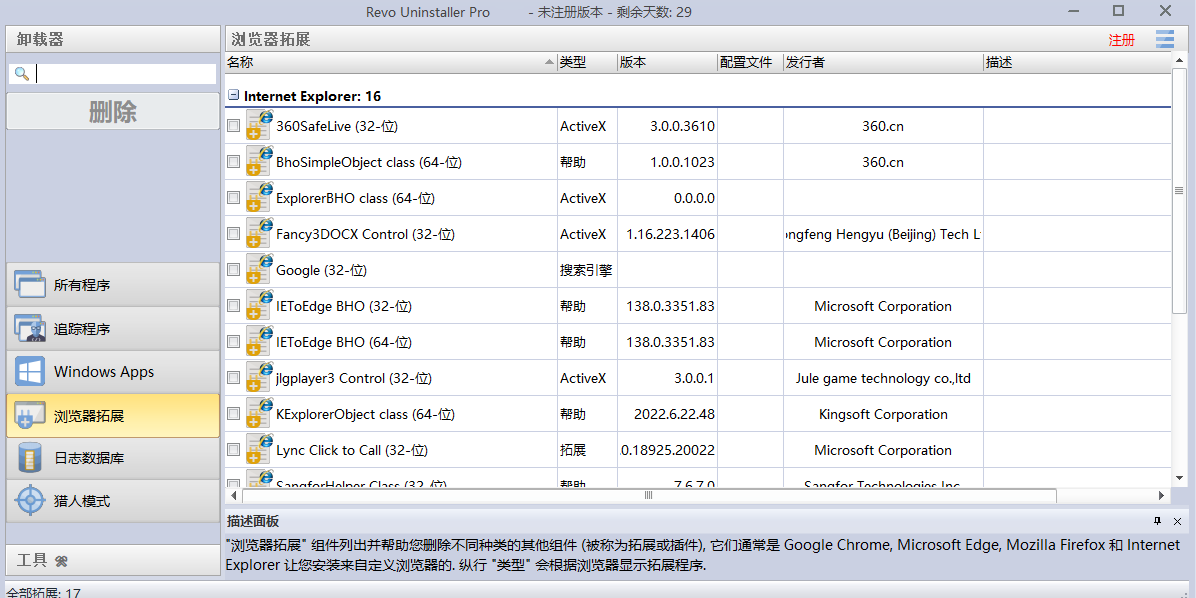Click the 日志数据库 database icon

tap(30, 458)
